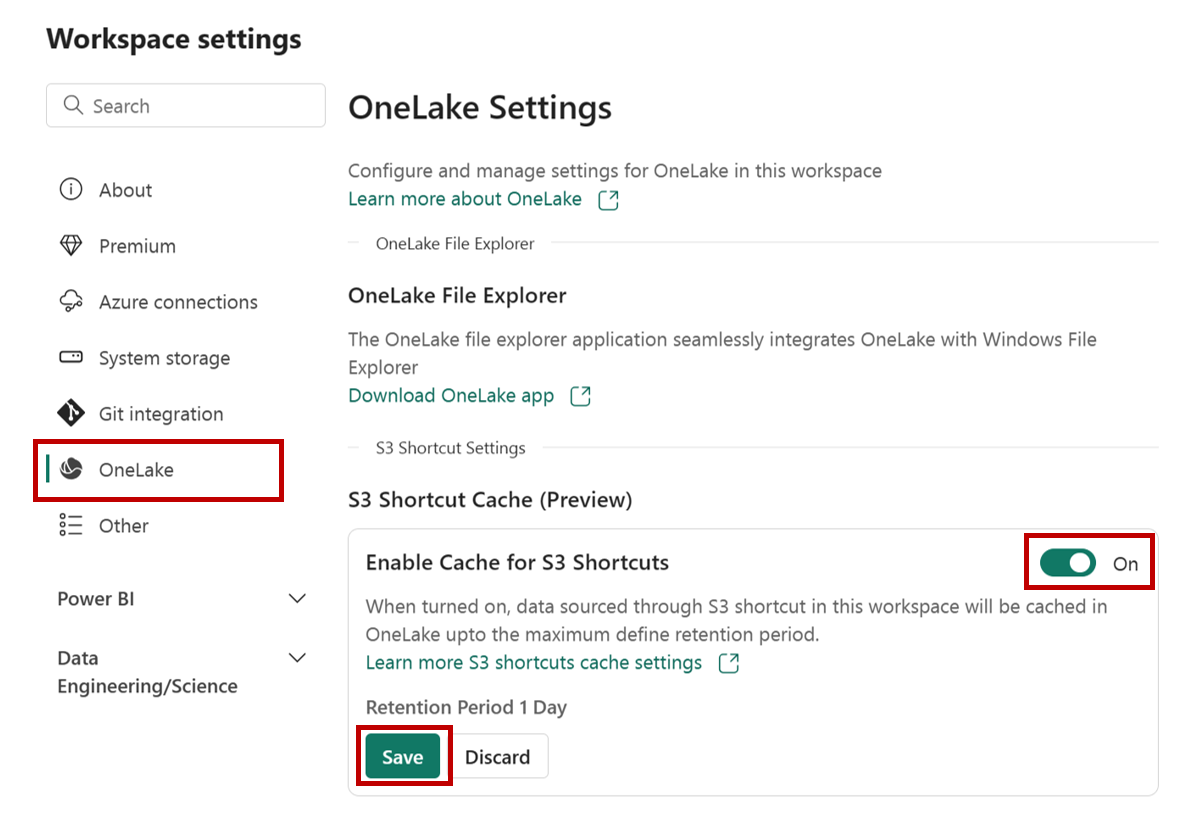Click Save for S3 cache settings
Image resolution: width=1186 pixels, height=816 pixels.
pos(402,756)
